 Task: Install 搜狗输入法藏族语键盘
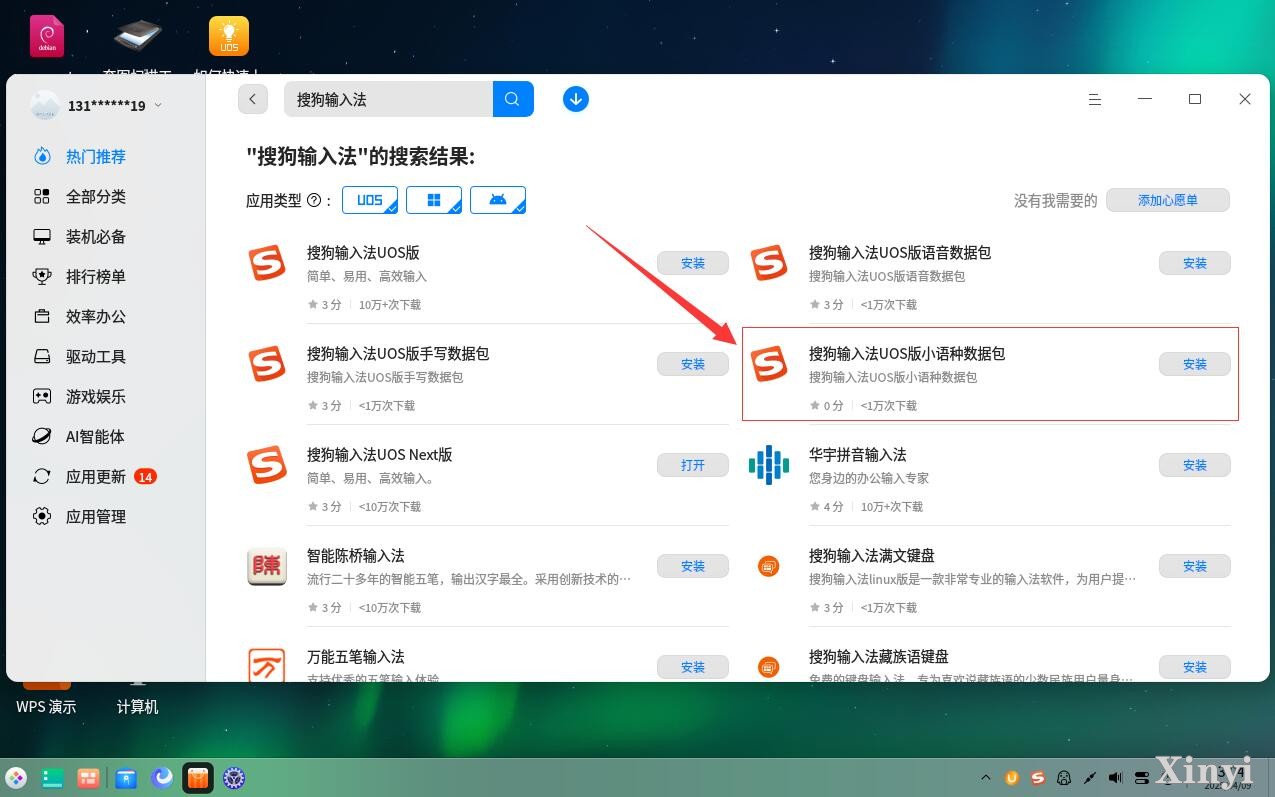coord(1195,667)
